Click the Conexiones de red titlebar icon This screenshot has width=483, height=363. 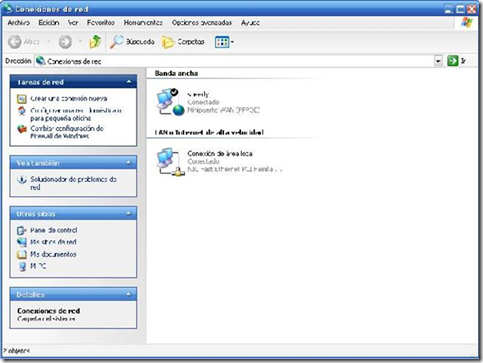[8, 9]
